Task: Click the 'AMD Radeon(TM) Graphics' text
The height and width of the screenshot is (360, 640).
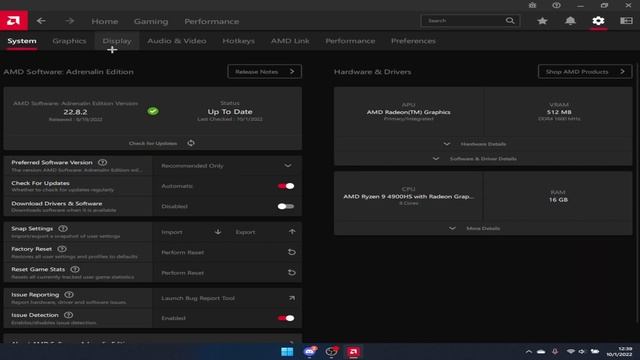Action: click(x=409, y=112)
